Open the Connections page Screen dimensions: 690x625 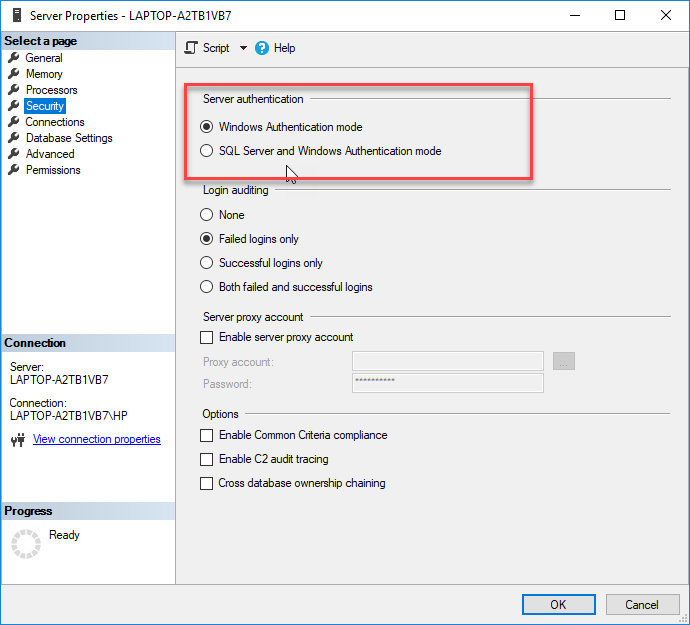(x=55, y=122)
